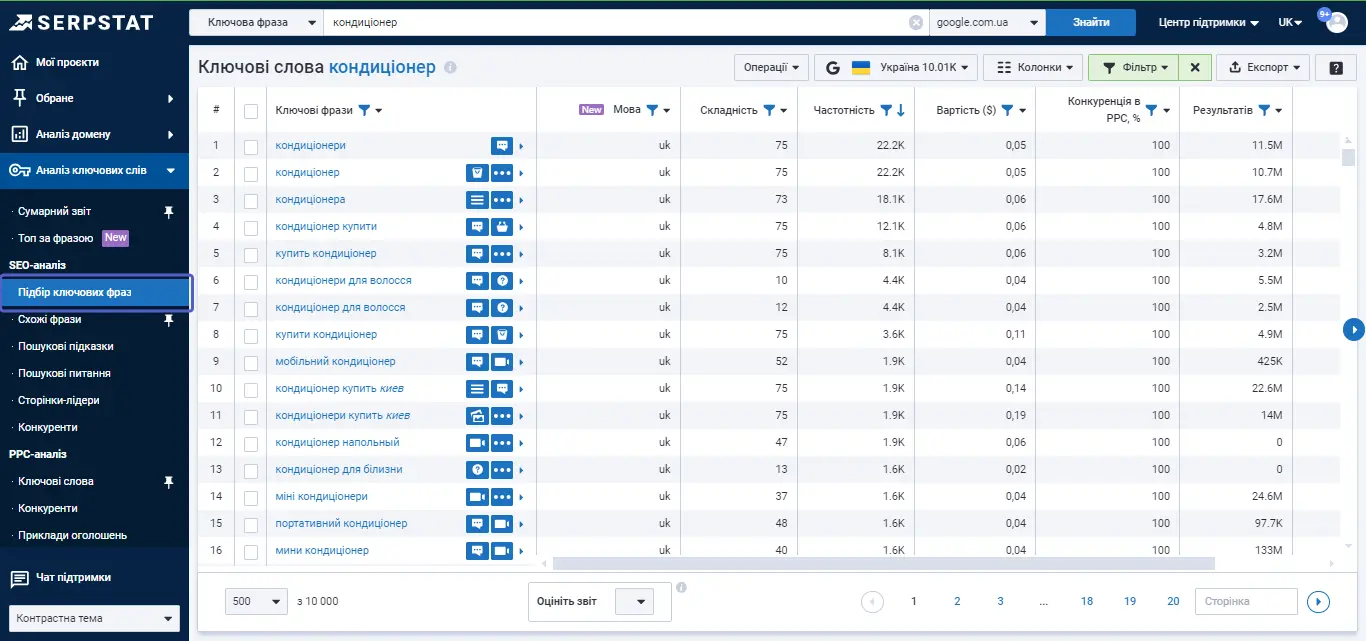
Task: Open the help question mark button
Action: [x=1336, y=68]
